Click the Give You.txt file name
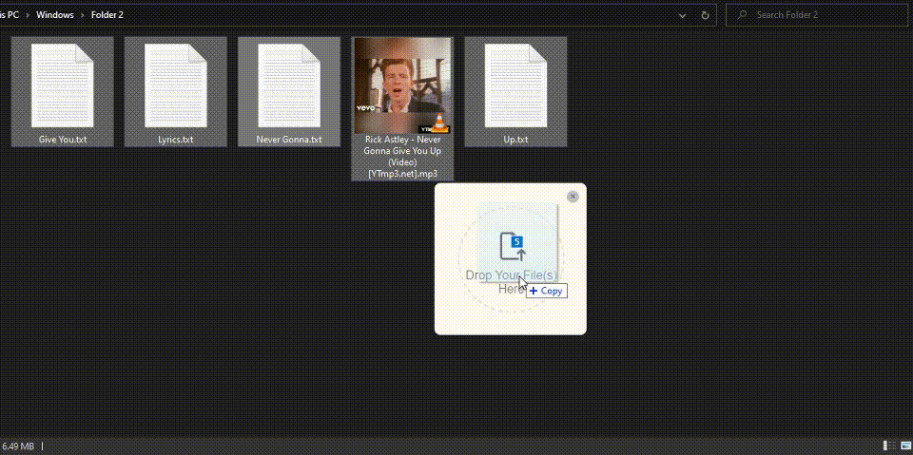Viewport: 913px width, 455px height. 62,140
